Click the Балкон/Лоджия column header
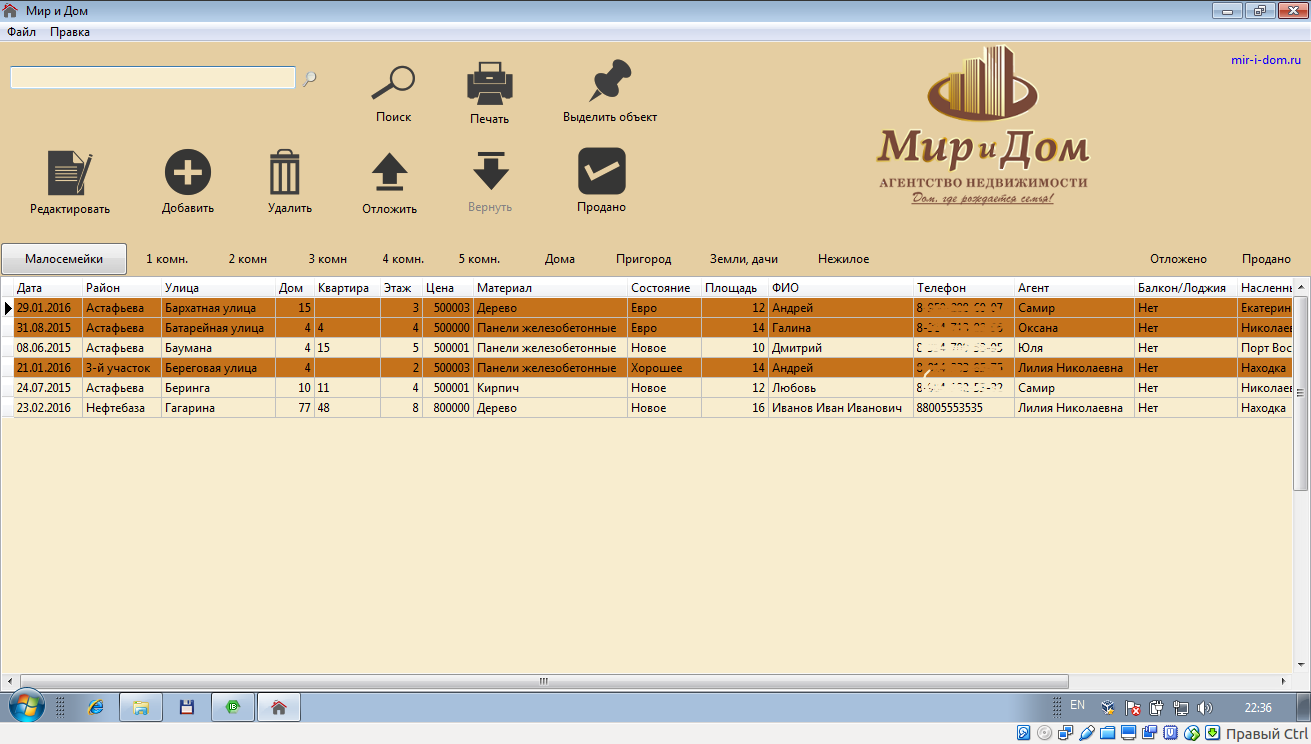 pyautogui.click(x=1186, y=288)
